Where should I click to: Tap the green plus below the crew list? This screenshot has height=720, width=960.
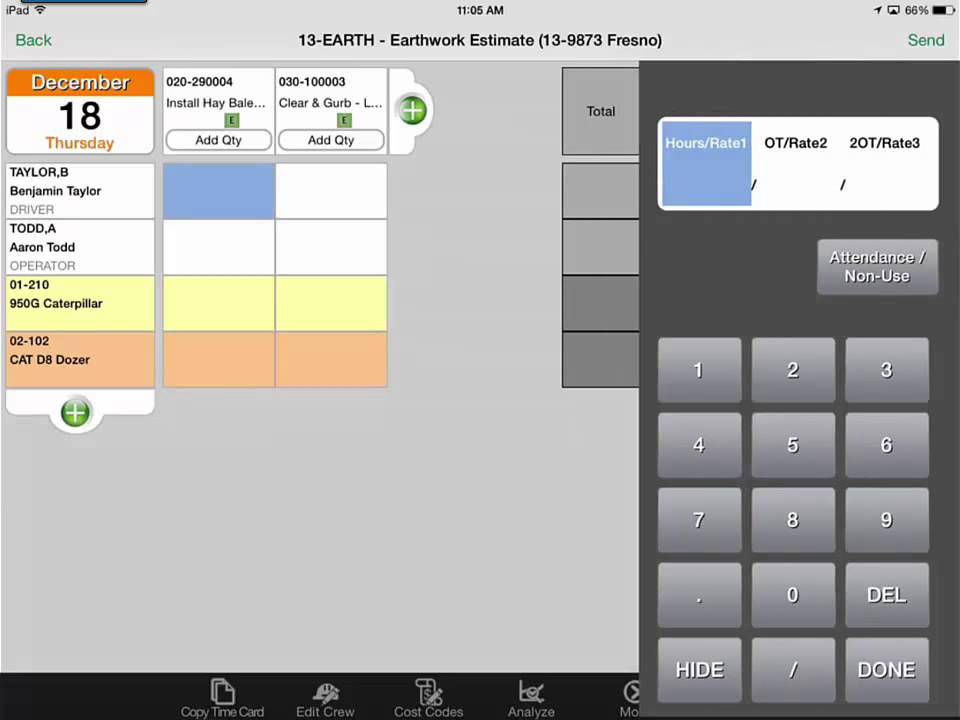pos(75,412)
